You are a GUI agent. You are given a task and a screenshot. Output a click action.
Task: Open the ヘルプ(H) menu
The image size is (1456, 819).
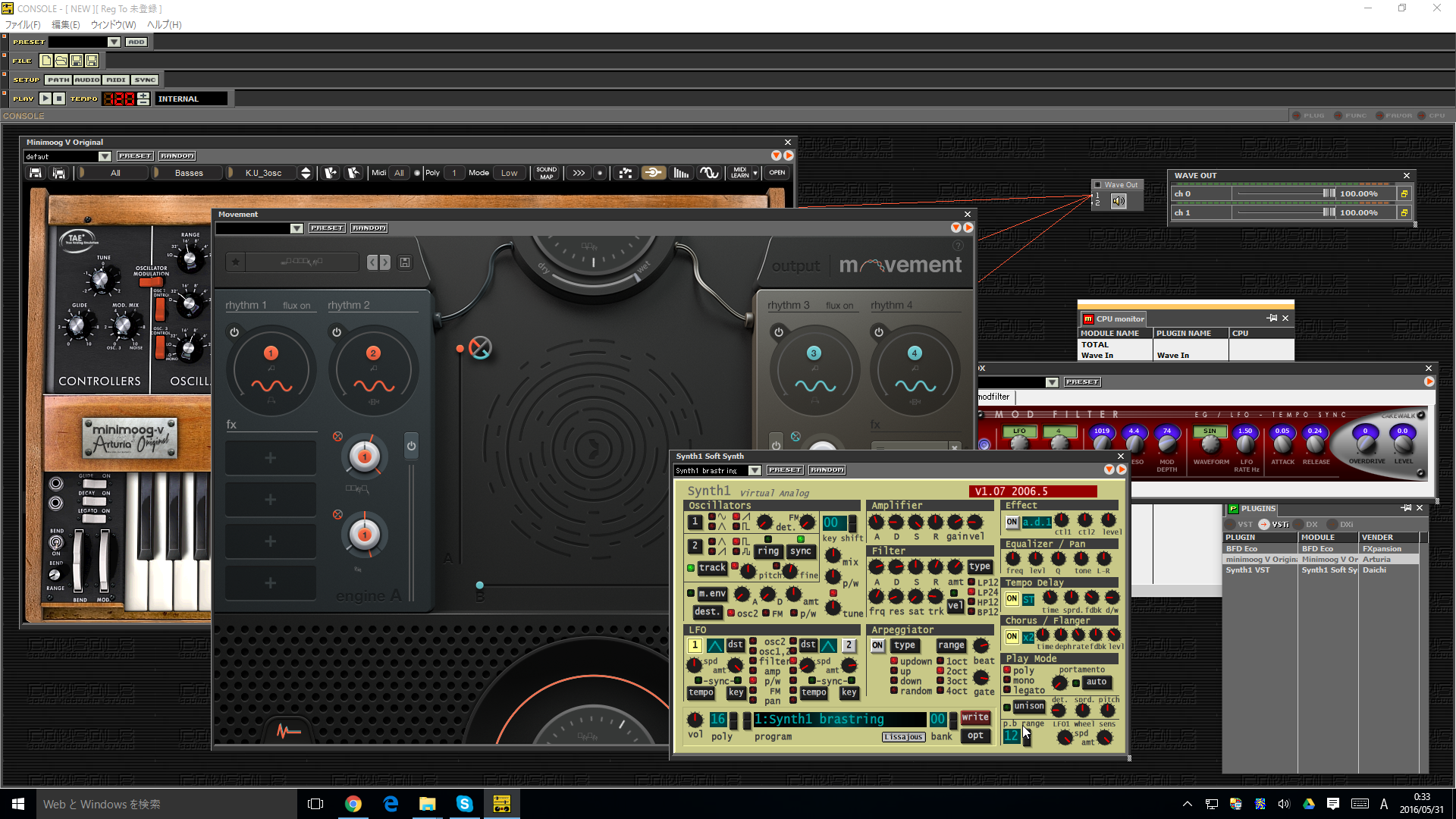(x=164, y=24)
